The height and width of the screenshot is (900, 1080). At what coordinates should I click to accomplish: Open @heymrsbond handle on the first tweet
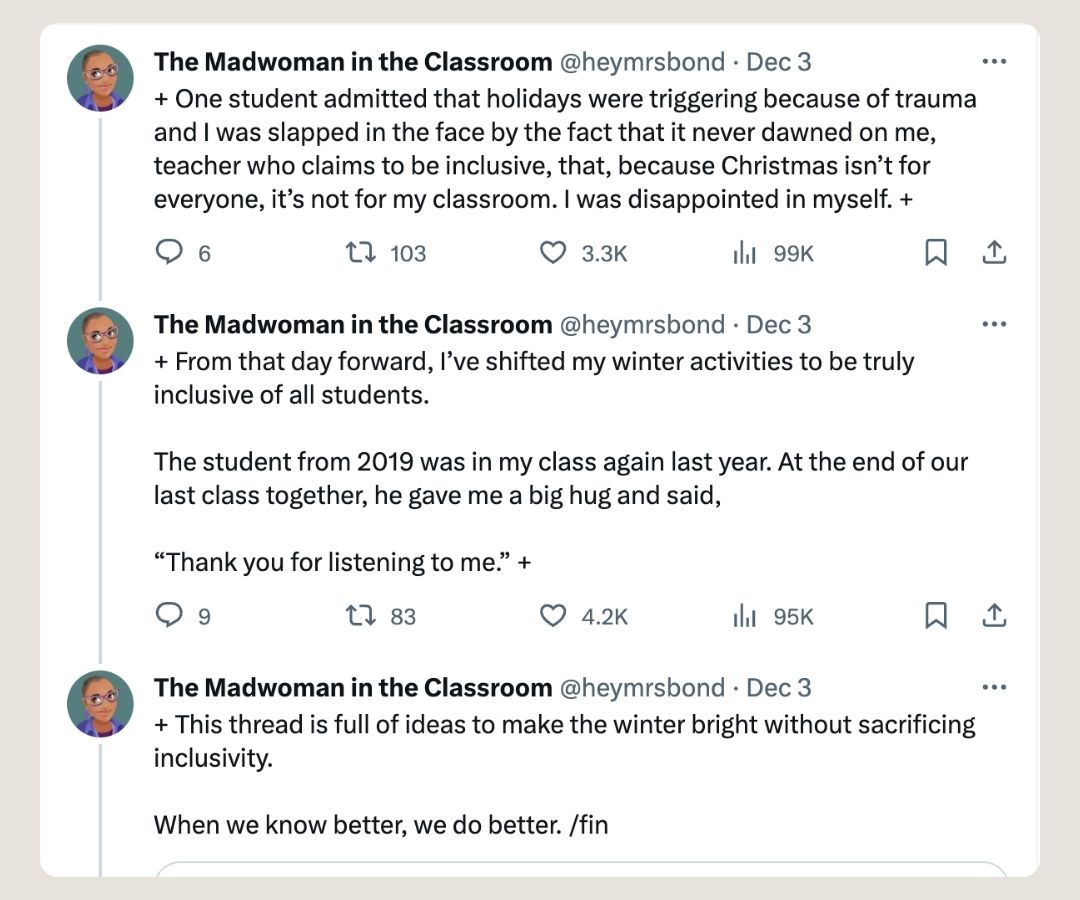[x=641, y=62]
